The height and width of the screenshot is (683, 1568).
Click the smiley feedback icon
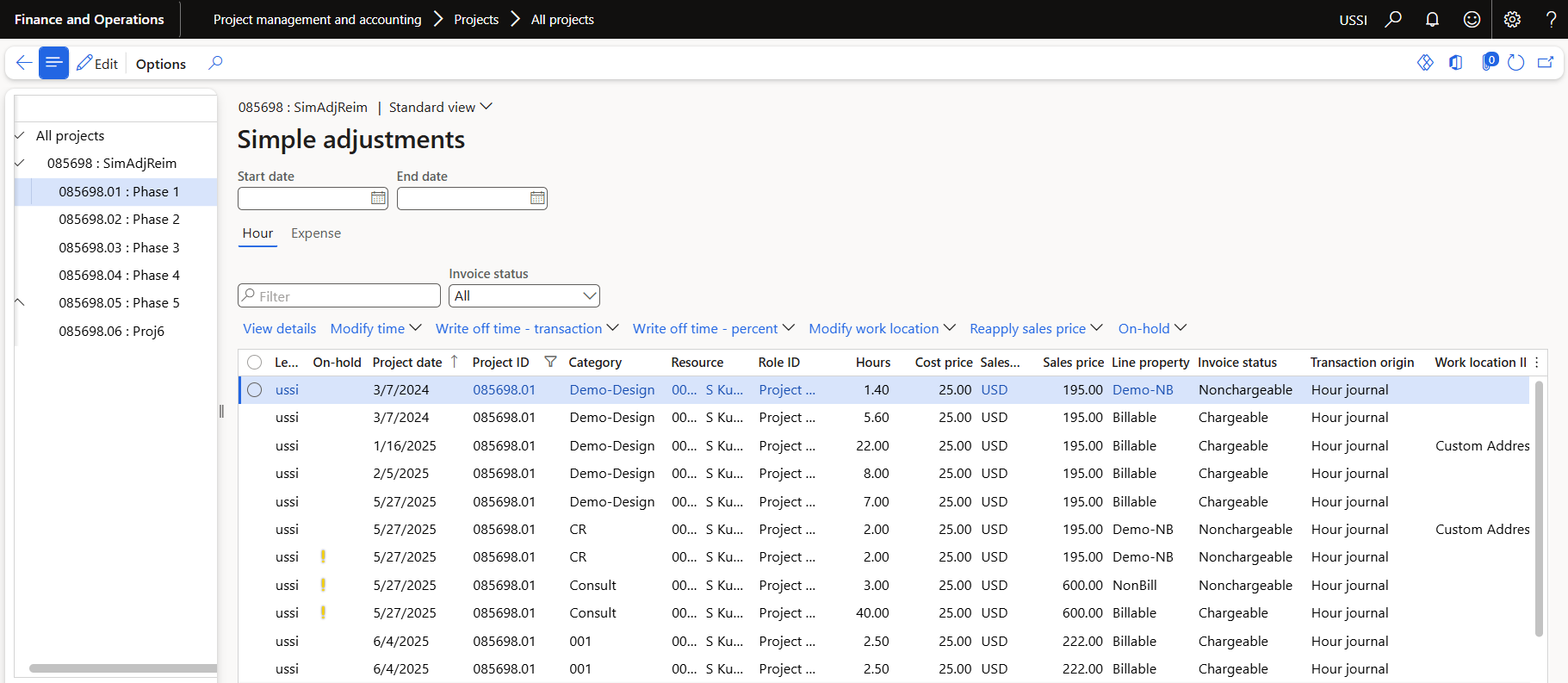click(1472, 19)
